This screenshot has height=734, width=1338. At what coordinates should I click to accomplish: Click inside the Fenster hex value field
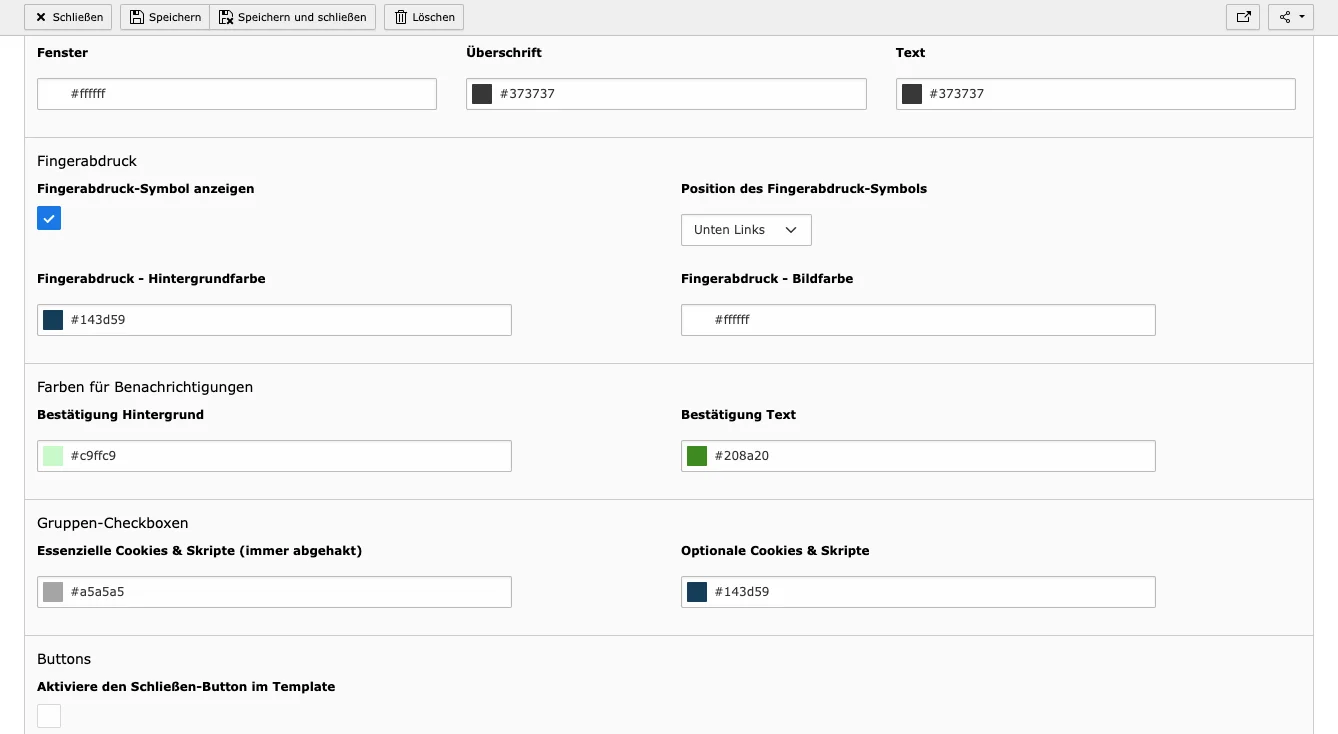(x=236, y=93)
